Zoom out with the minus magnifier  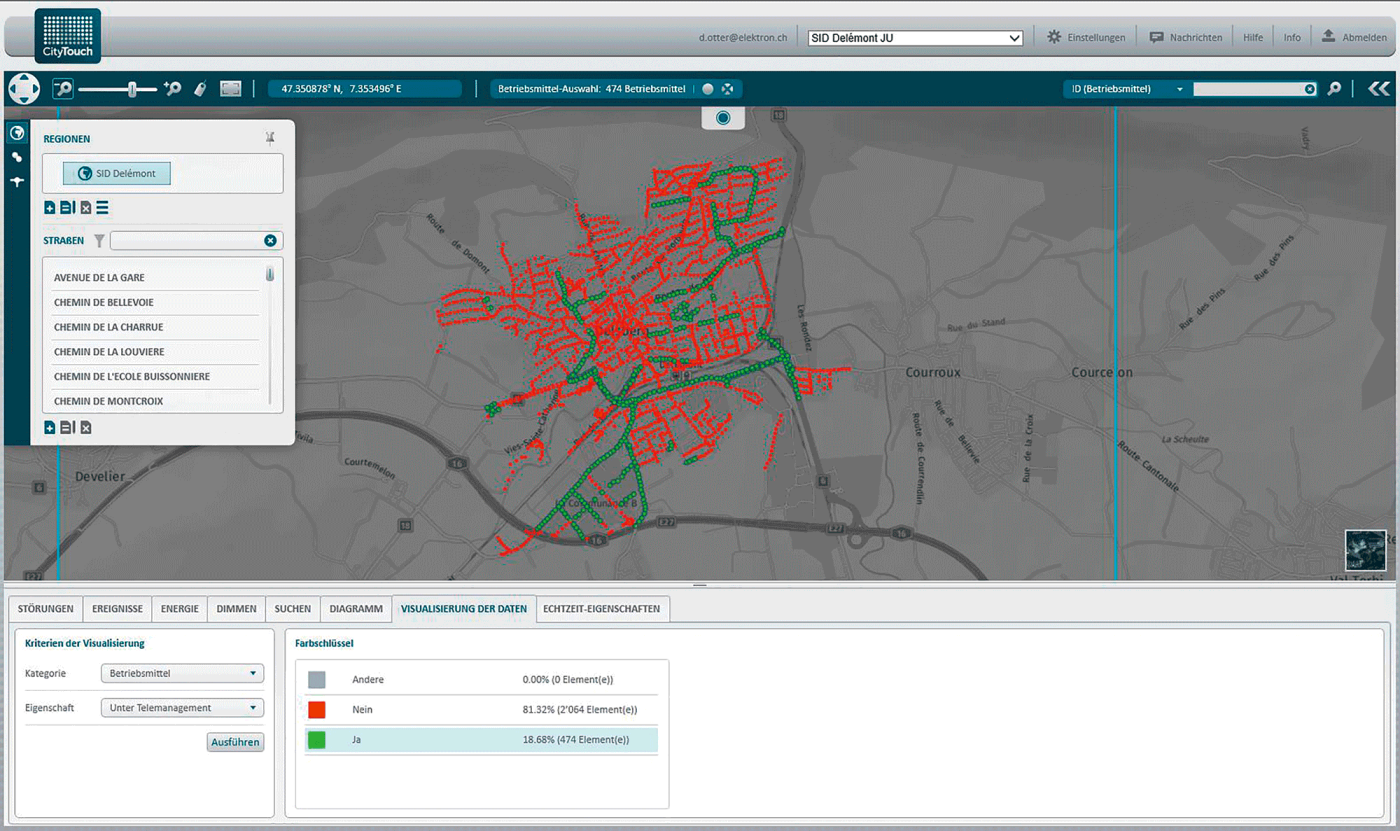(63, 89)
